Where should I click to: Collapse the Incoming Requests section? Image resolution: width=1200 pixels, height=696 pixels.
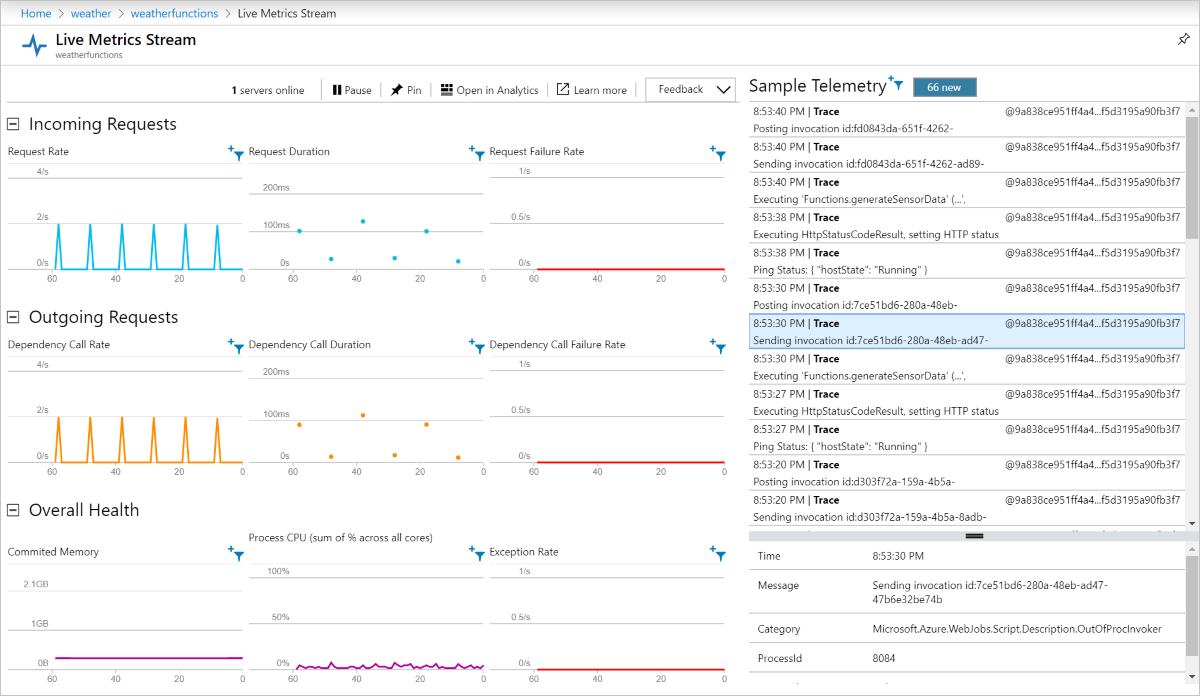(11, 124)
